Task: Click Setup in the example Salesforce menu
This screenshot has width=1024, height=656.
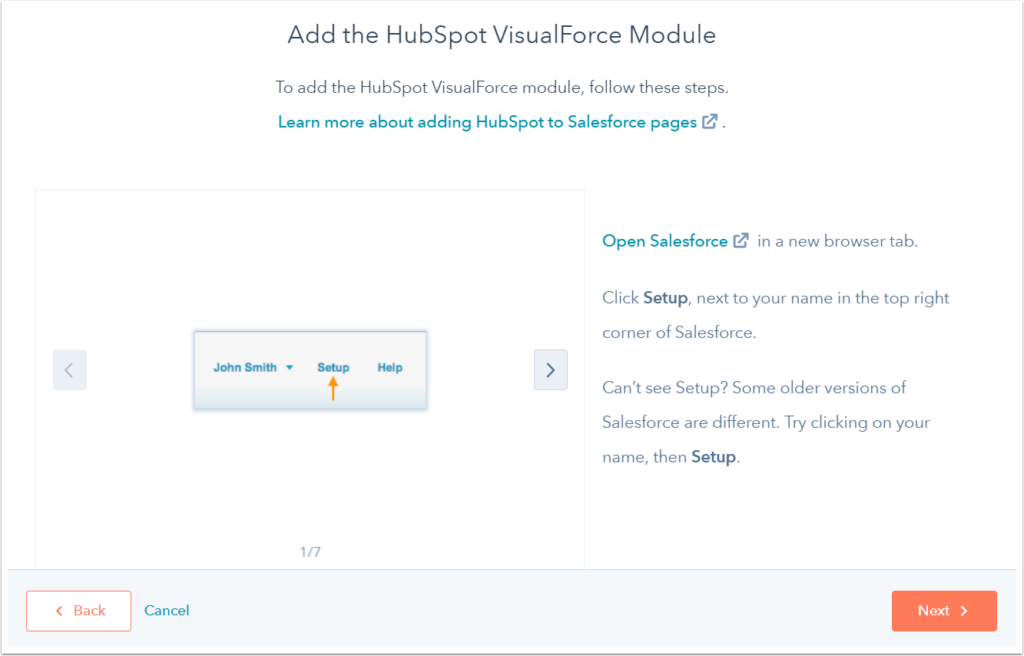Action: tap(333, 367)
